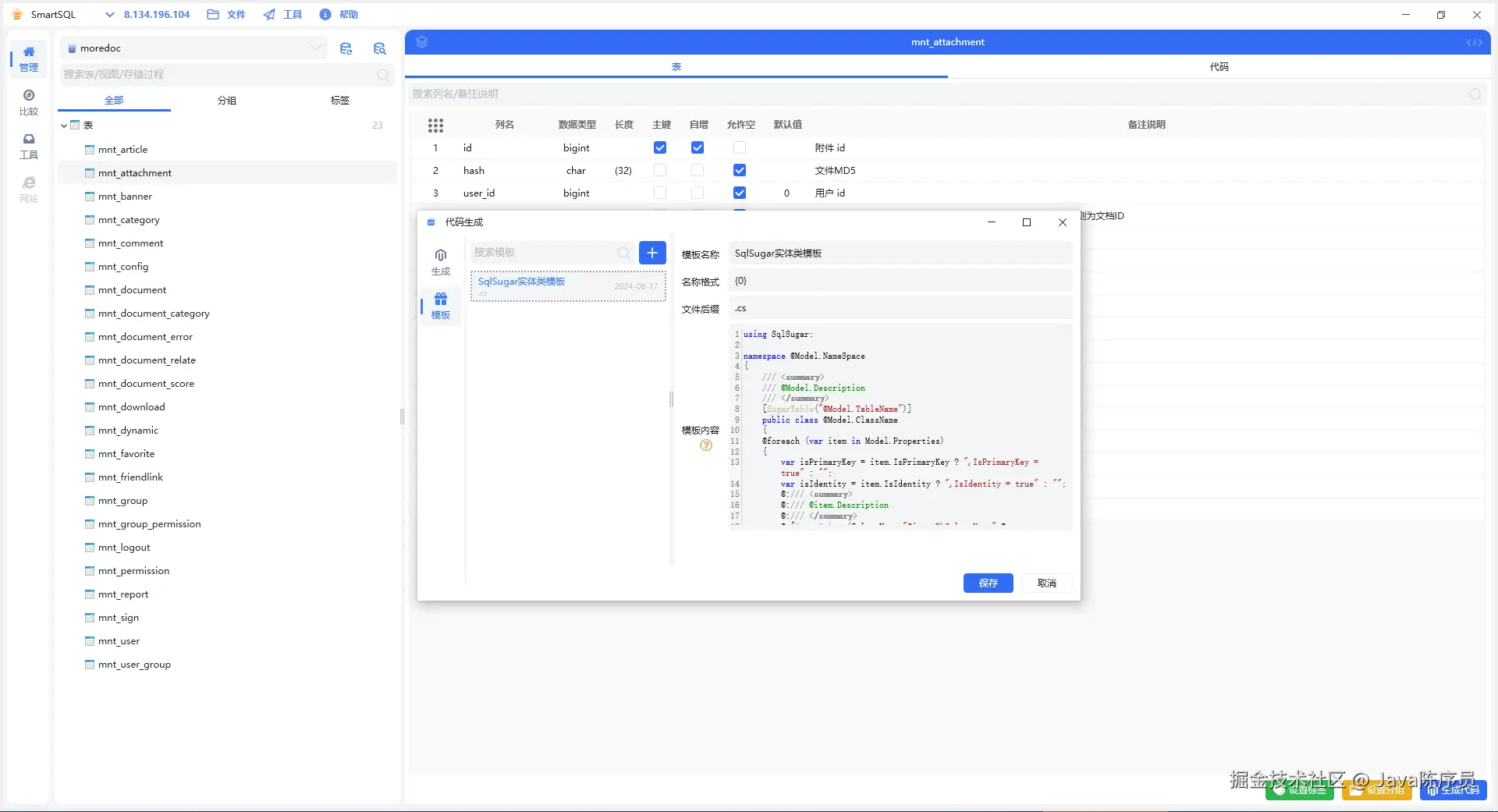Click the 名称格式 input field
This screenshot has height=812, width=1498.
900,281
